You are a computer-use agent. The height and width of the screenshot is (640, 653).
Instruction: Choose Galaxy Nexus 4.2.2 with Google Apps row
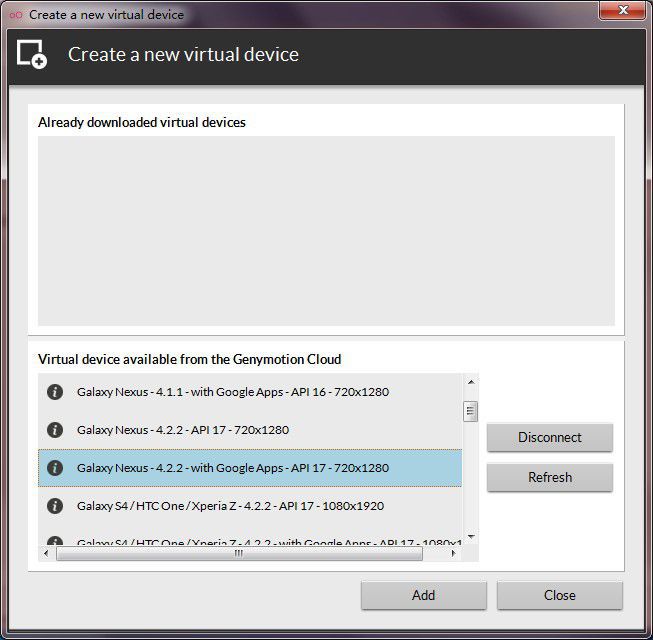pyautogui.click(x=232, y=468)
